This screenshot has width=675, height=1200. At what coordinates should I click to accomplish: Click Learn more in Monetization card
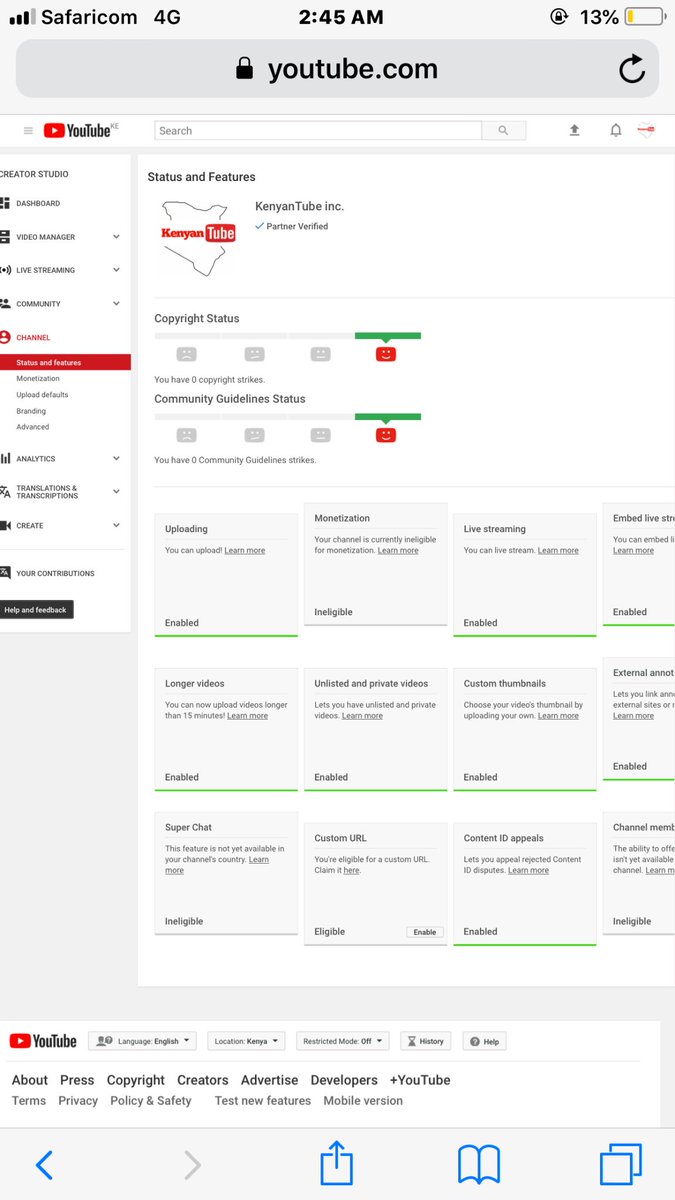pyautogui.click(x=398, y=551)
